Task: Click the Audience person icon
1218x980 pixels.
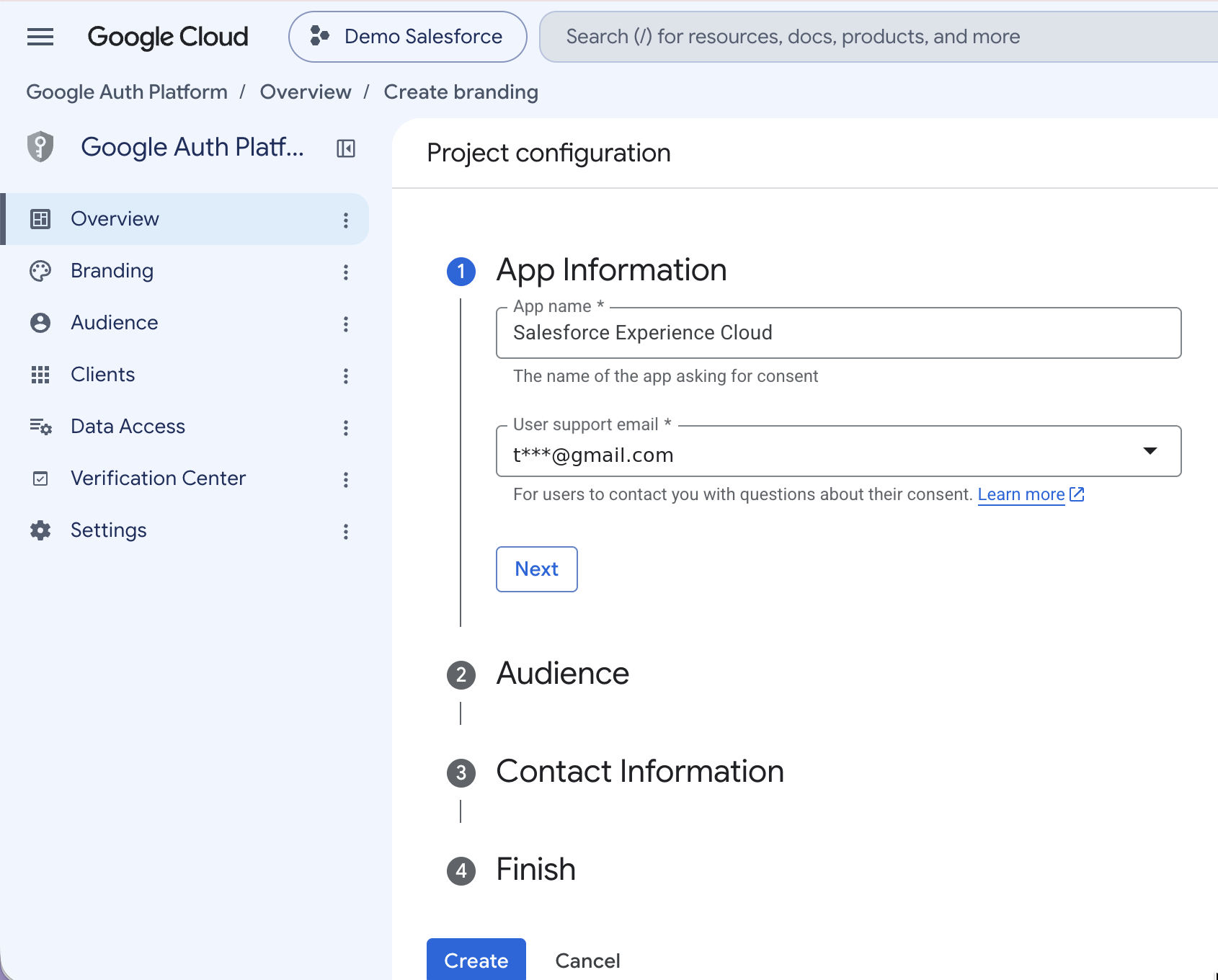Action: pyautogui.click(x=40, y=323)
